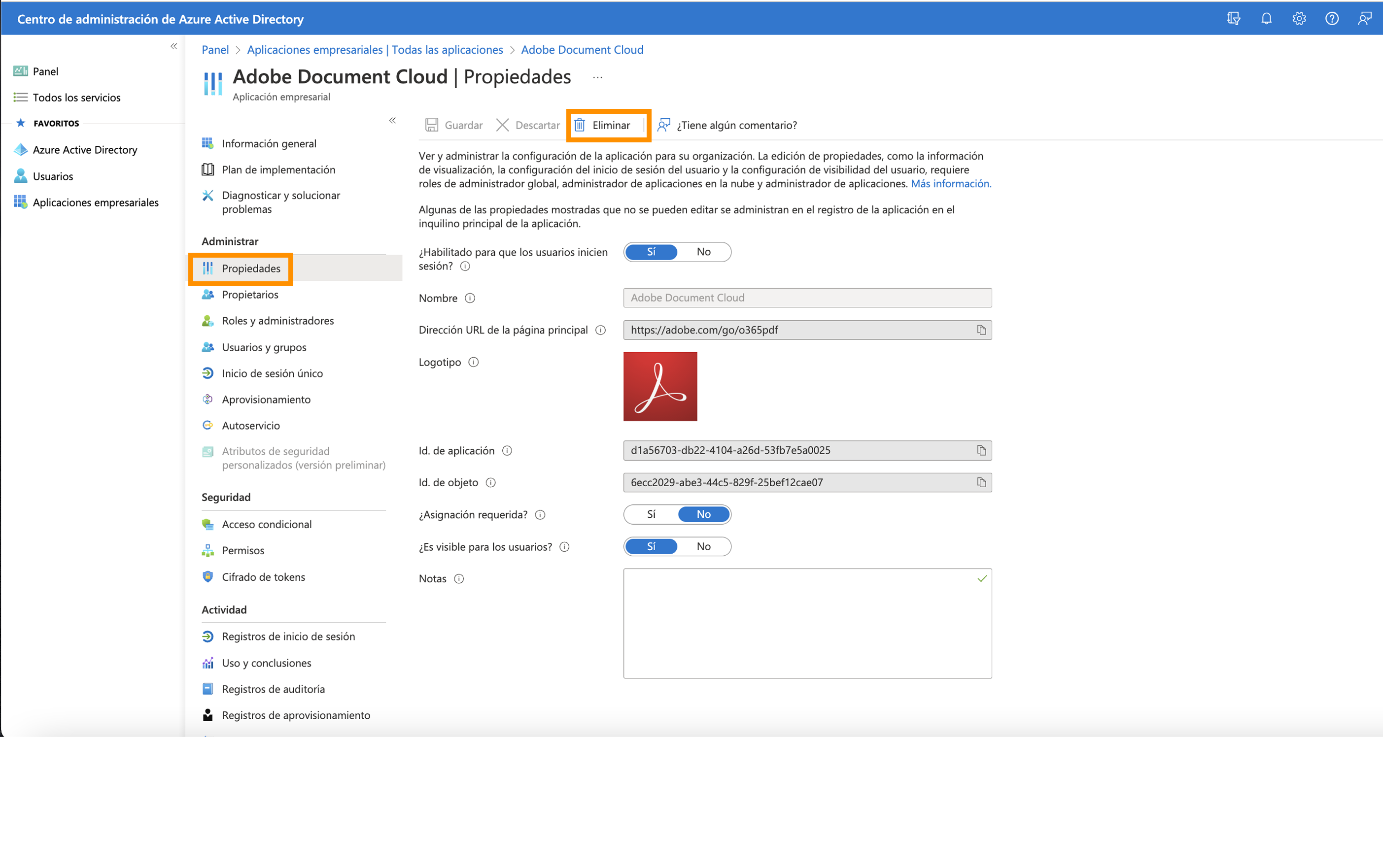Disable user sign-in by selecting No

(703, 251)
